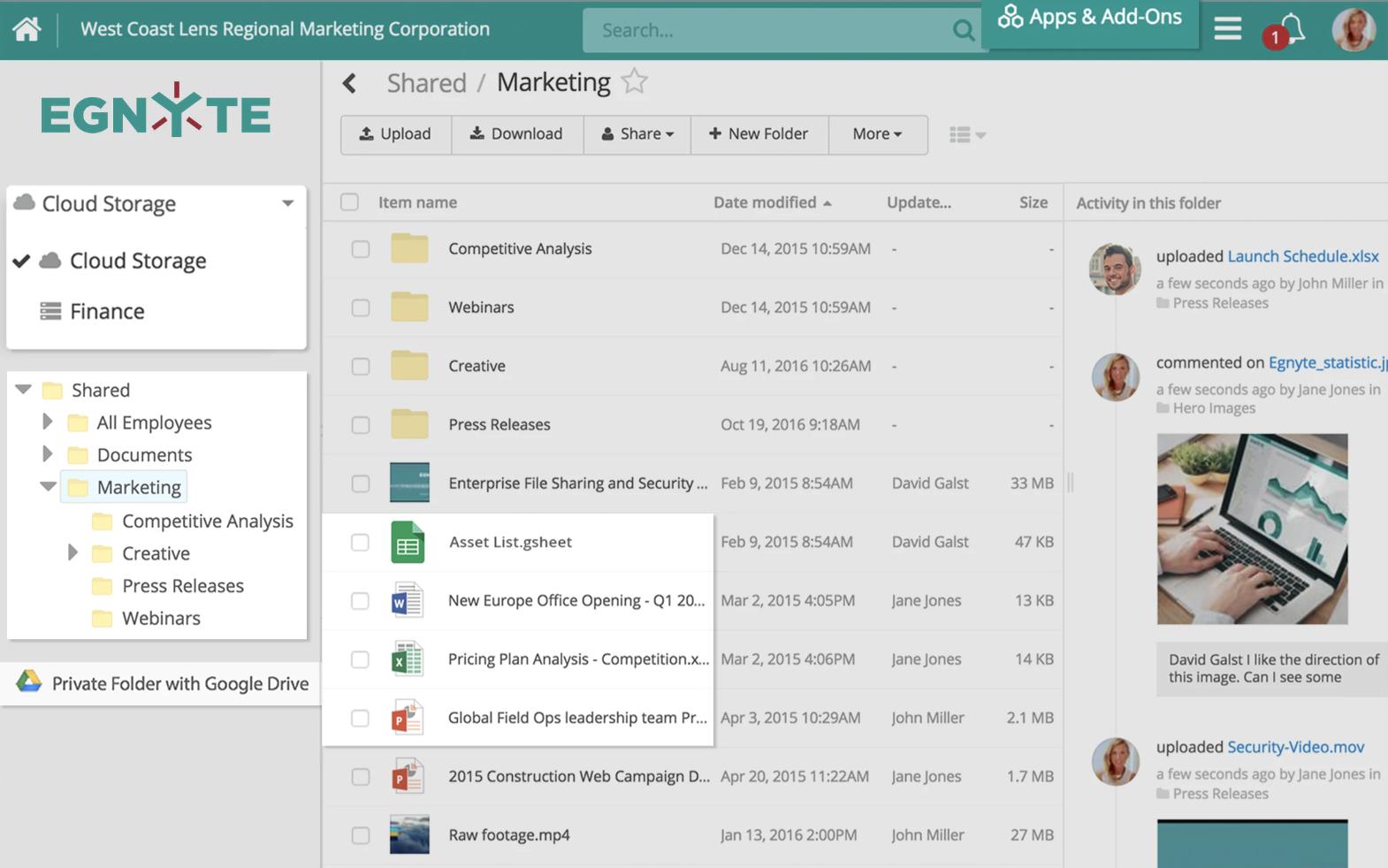Toggle the select-all checkbox in header
Screen dimensions: 1388x868
tap(350, 202)
